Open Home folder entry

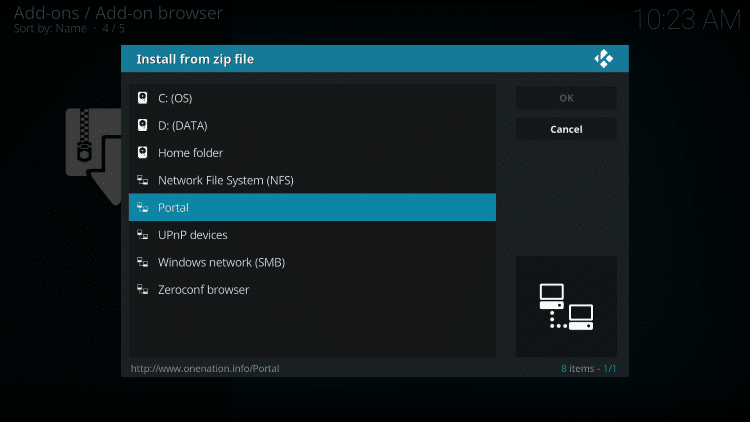312,153
